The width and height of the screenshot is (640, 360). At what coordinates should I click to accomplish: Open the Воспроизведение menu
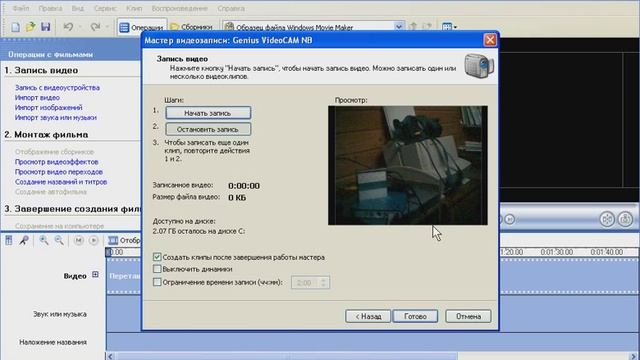point(180,8)
